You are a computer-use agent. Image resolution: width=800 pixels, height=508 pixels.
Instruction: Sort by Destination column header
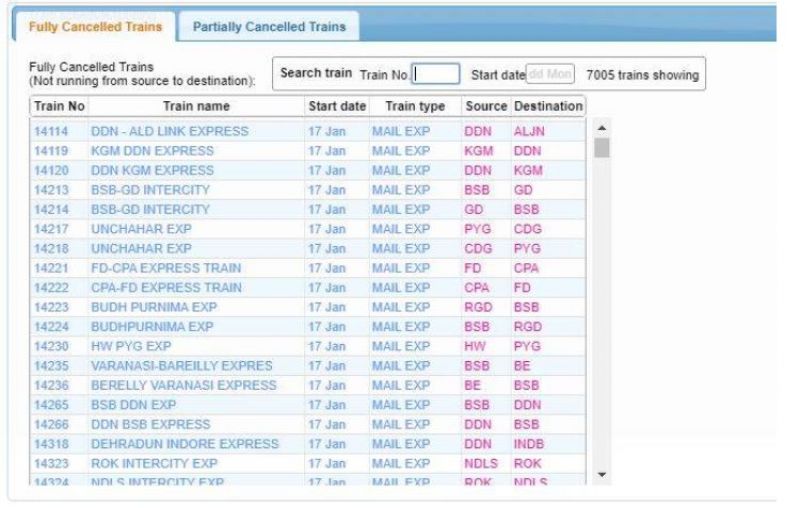pyautogui.click(x=547, y=105)
